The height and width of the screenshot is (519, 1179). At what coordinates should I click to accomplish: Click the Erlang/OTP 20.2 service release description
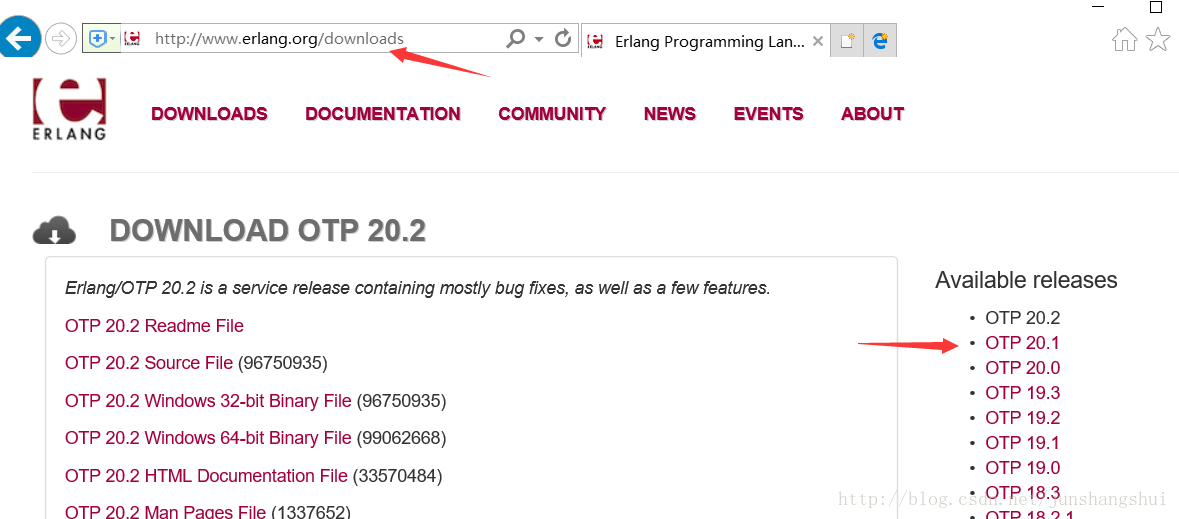(418, 288)
